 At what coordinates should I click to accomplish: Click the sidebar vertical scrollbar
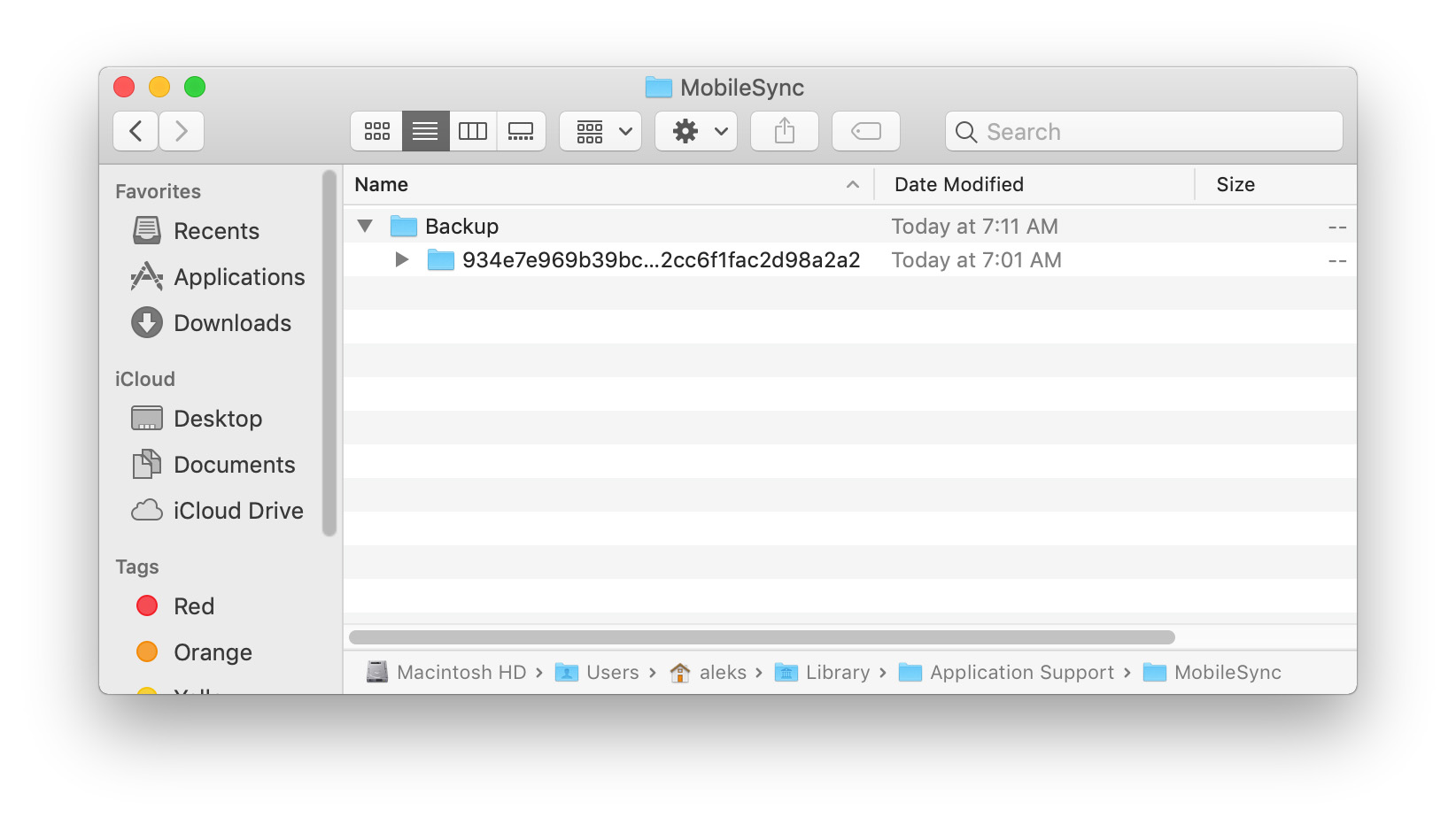coord(329,353)
